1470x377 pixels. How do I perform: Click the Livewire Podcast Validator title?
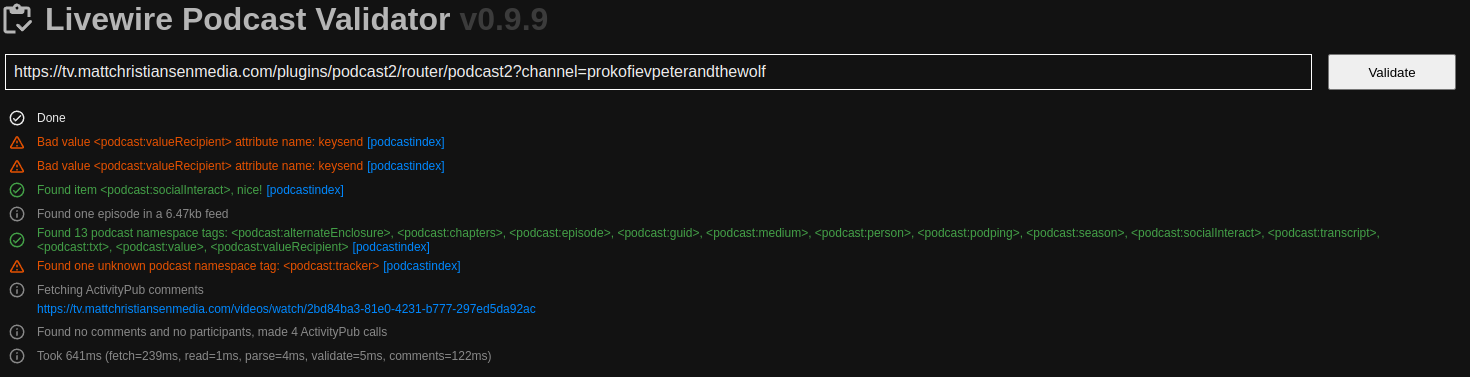pos(248,19)
